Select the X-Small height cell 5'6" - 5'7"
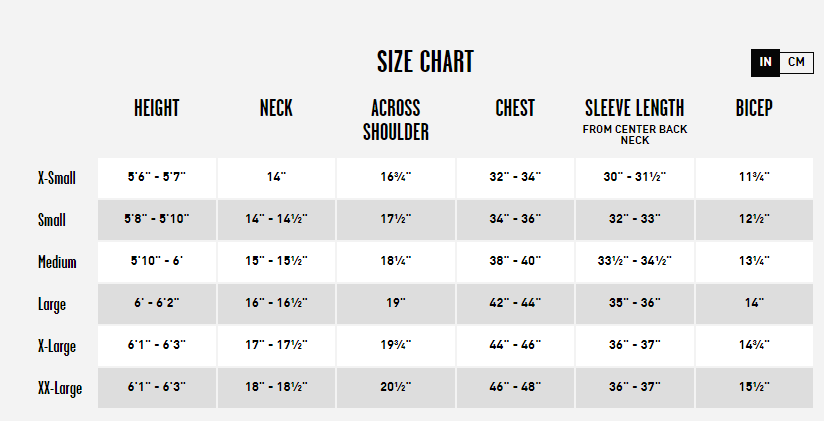Image resolution: width=824 pixels, height=421 pixels. 157,178
